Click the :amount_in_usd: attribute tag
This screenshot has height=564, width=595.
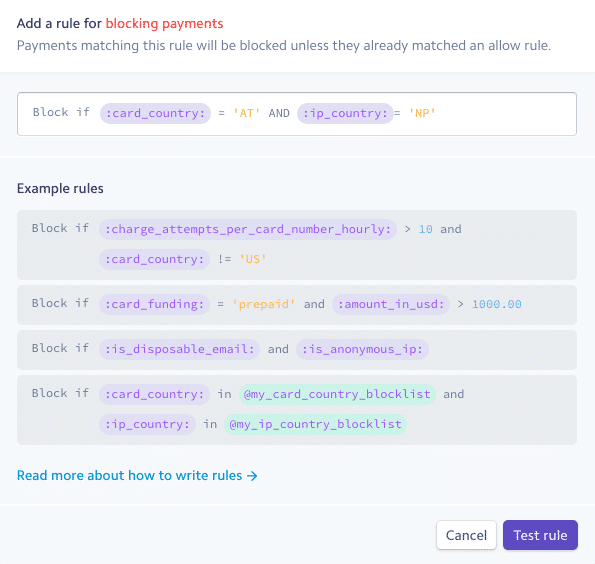391,304
